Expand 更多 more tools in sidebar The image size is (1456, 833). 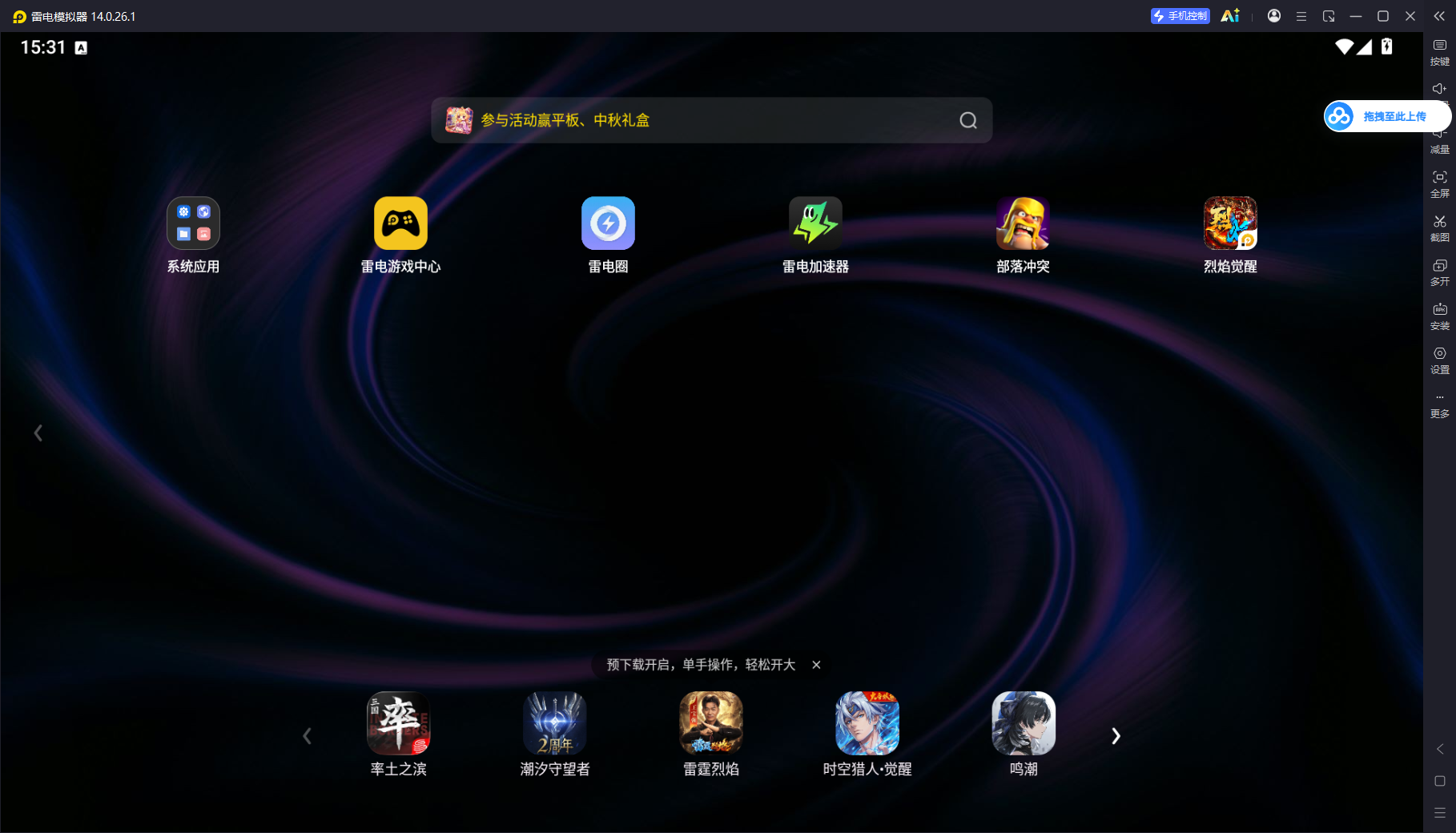(x=1440, y=406)
